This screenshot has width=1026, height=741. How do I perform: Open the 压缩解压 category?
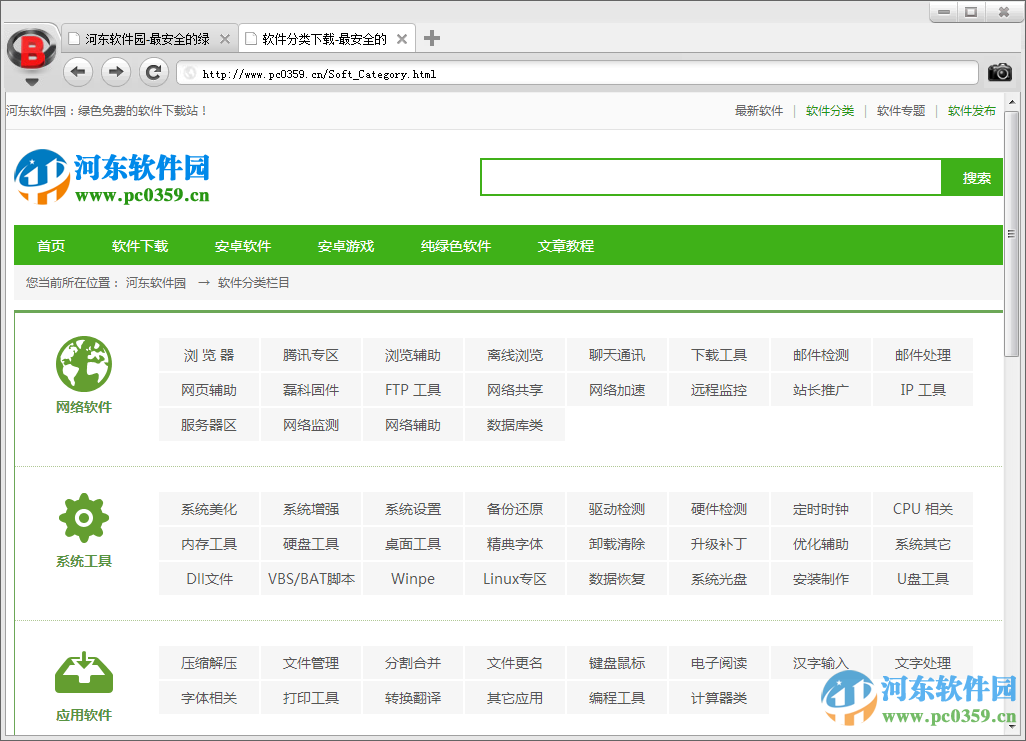click(x=208, y=663)
